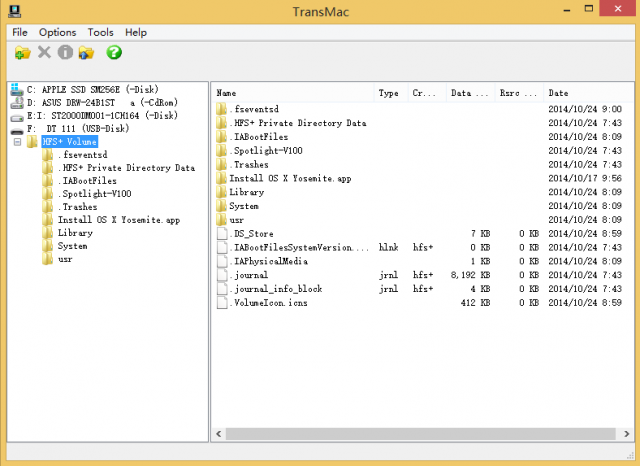This screenshot has height=466, width=640.
Task: Collapse the HFS+ Volume tree node
Action: [x=17, y=142]
